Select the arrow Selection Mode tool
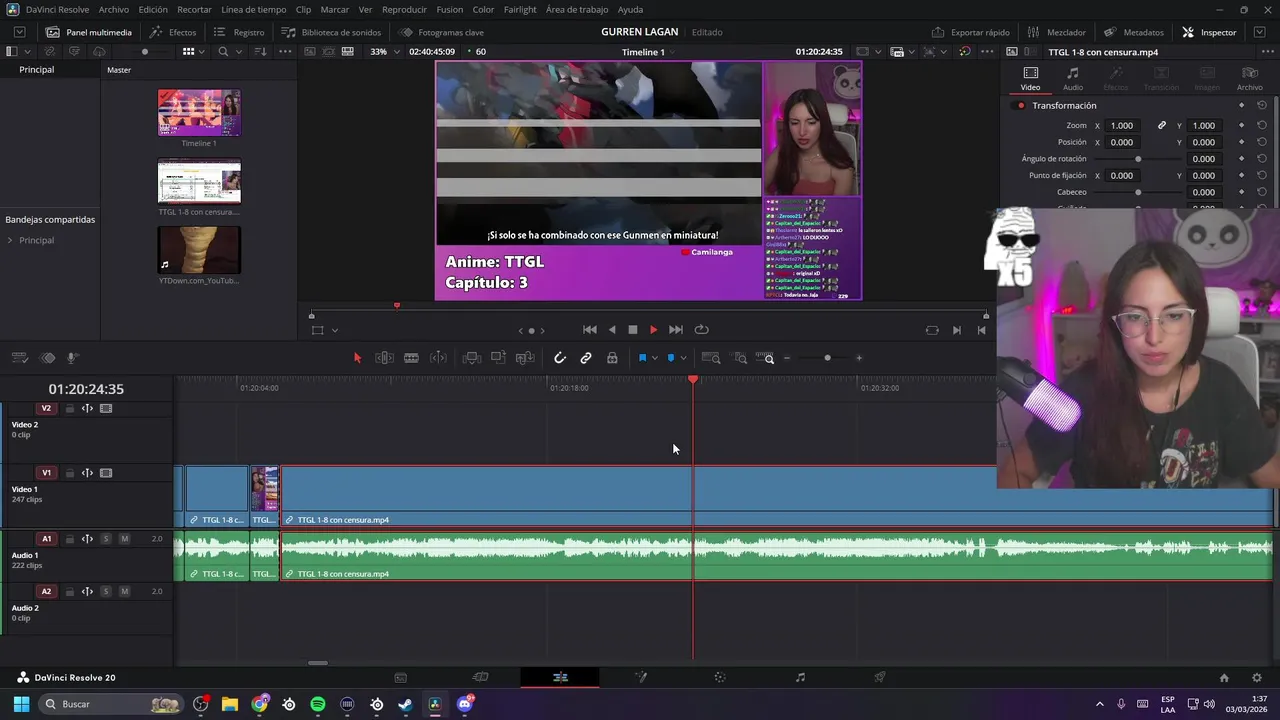 click(357, 358)
